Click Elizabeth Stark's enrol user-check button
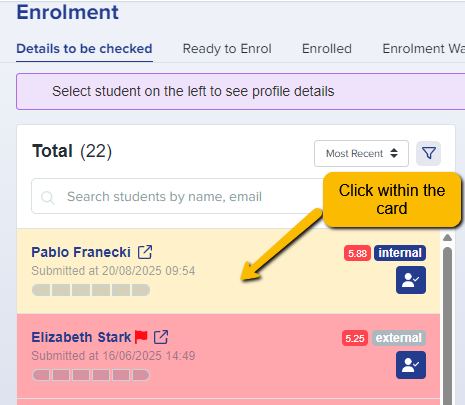This screenshot has width=465, height=405. [411, 365]
